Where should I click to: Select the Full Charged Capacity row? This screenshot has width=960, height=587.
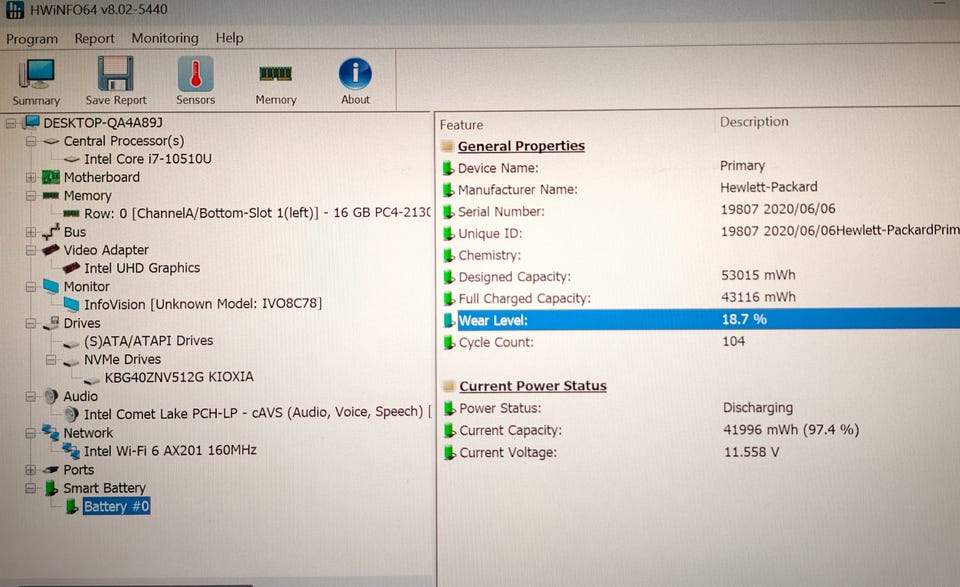(700, 298)
